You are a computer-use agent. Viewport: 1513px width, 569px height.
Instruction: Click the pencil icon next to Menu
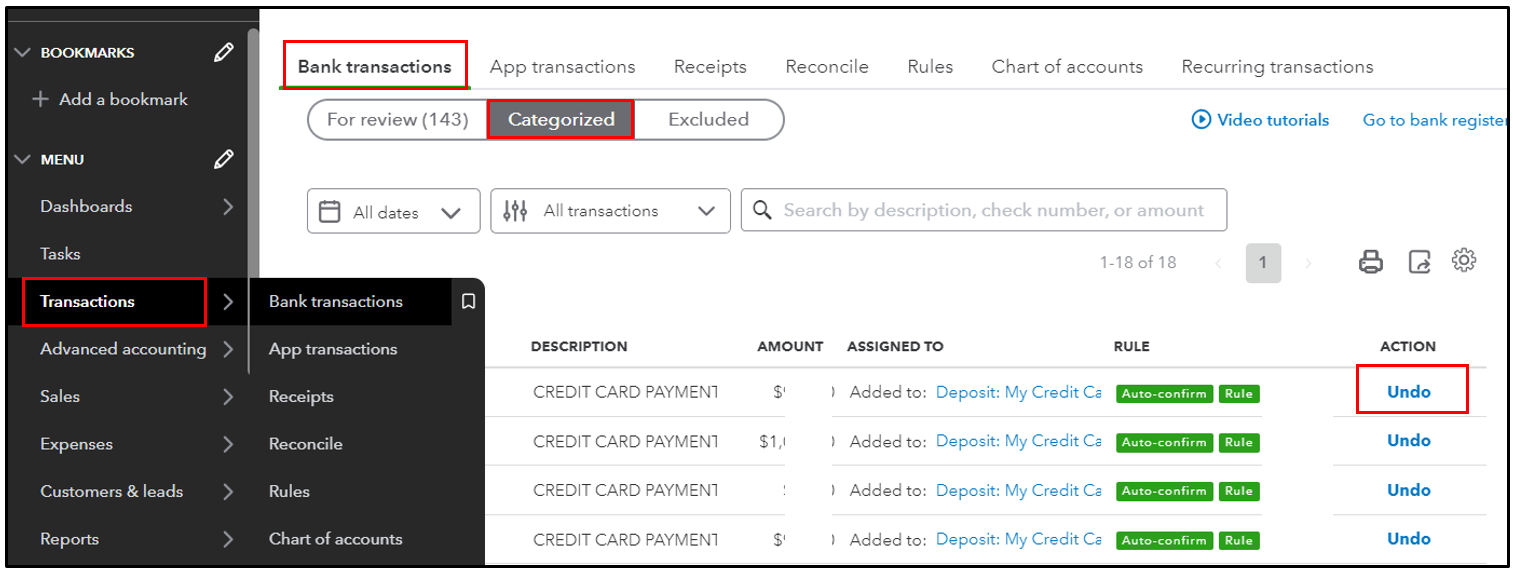(224, 159)
